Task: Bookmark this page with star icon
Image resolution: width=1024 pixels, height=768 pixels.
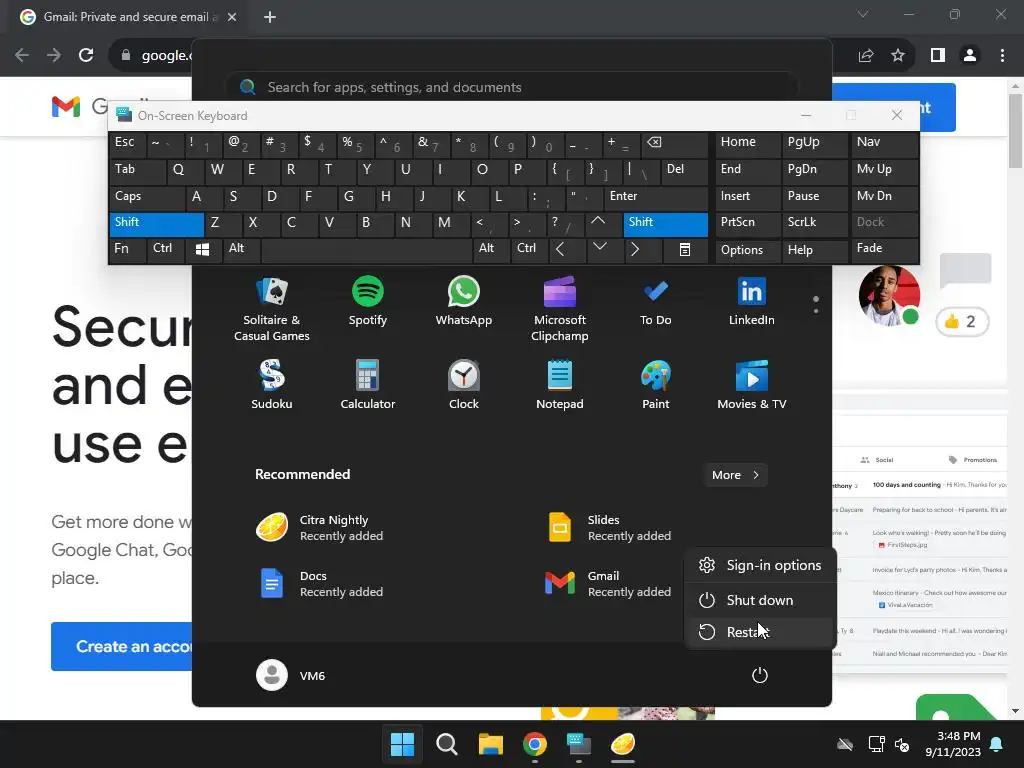Action: [x=898, y=56]
